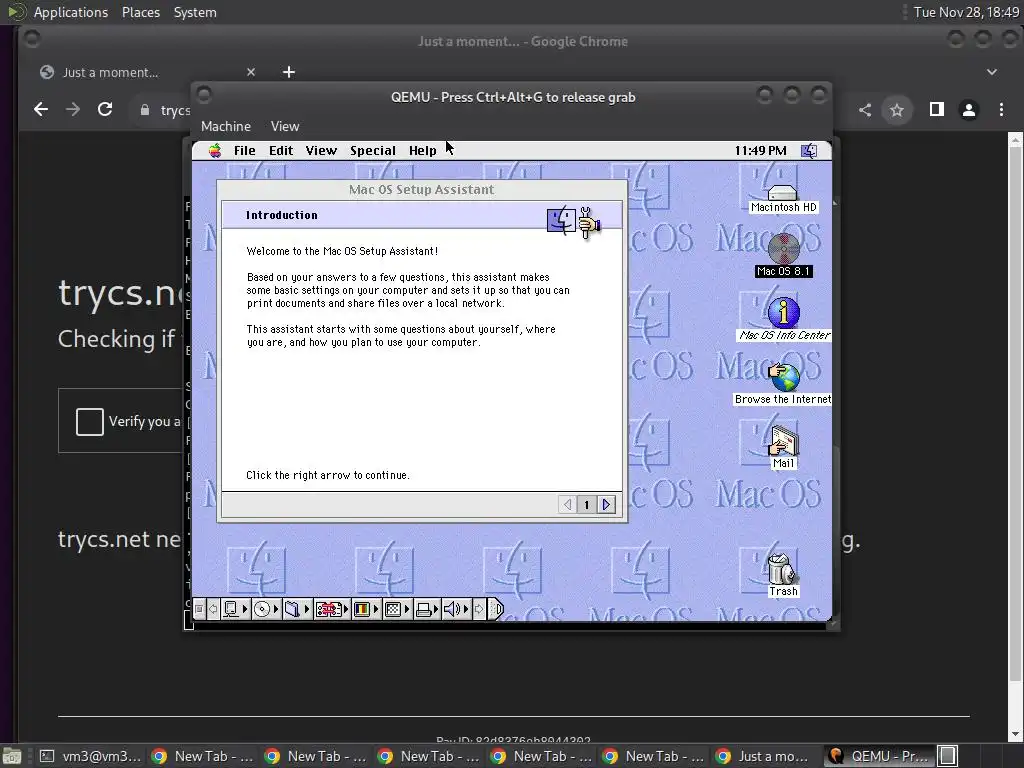Go to previous Setup Assistant page
Viewport: 1024px width, 768px height.
point(568,504)
